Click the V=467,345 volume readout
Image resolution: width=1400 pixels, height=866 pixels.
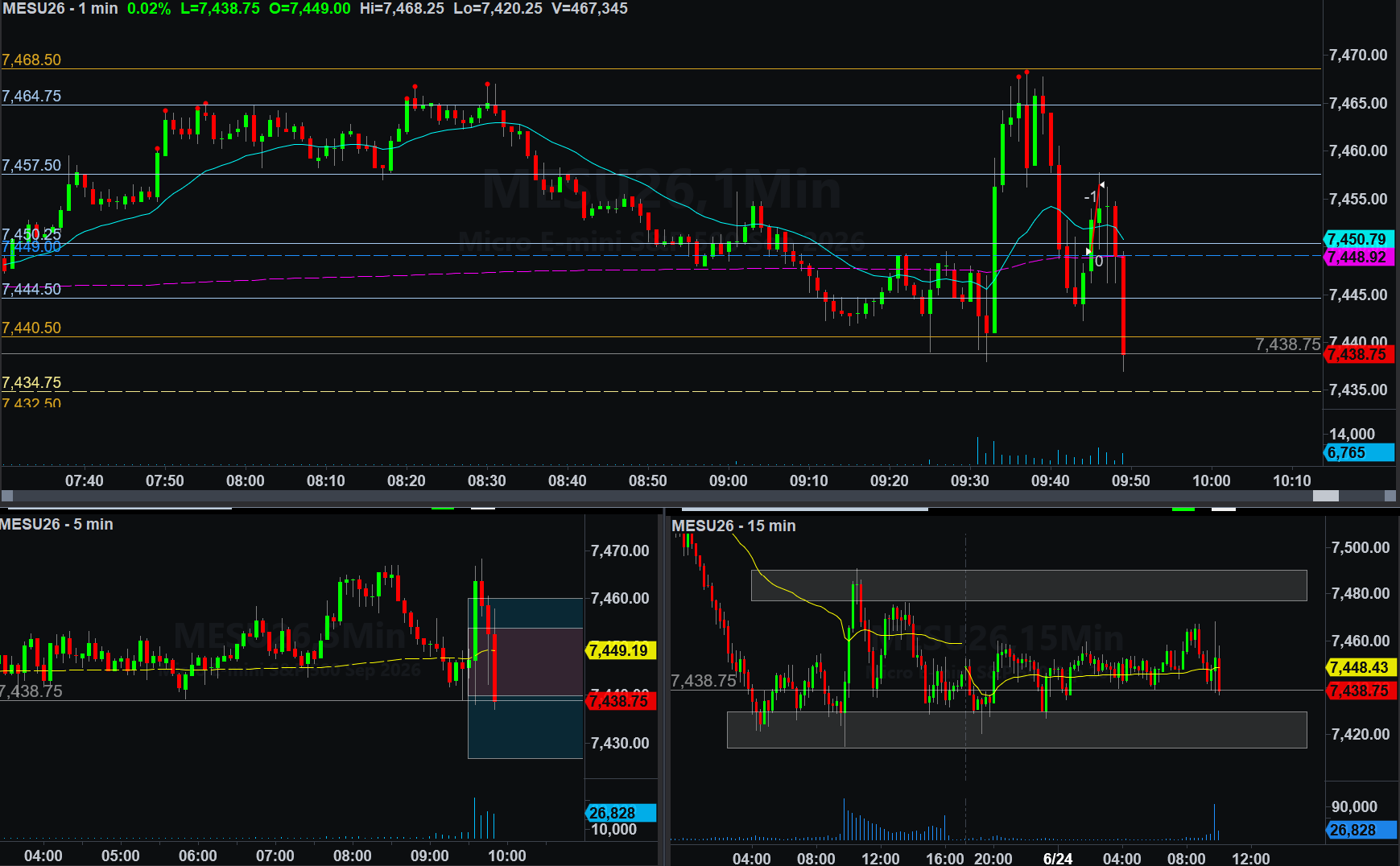(x=589, y=9)
